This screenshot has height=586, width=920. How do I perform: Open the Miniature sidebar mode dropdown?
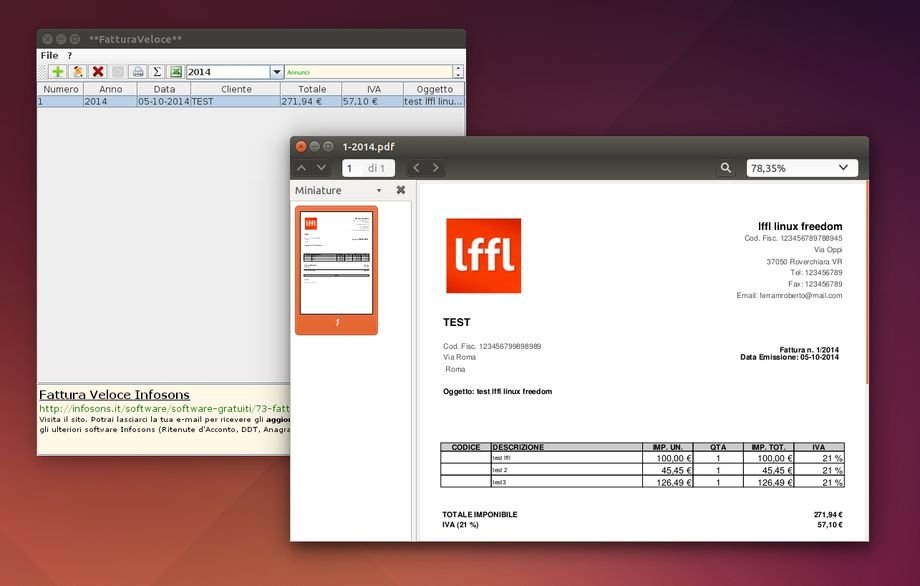[x=379, y=190]
